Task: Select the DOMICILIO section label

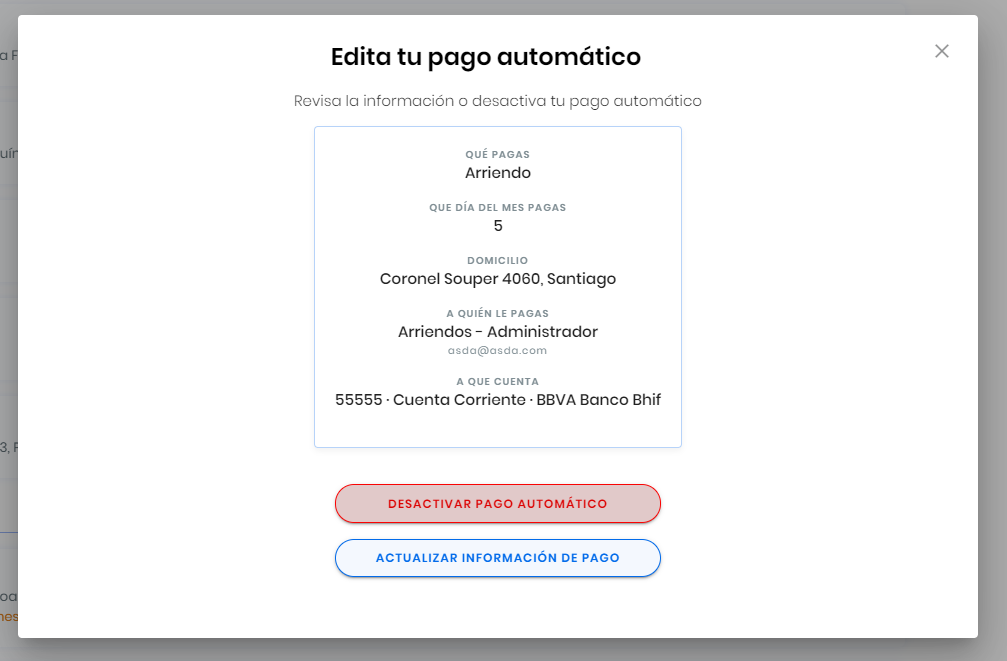Action: [x=497, y=260]
